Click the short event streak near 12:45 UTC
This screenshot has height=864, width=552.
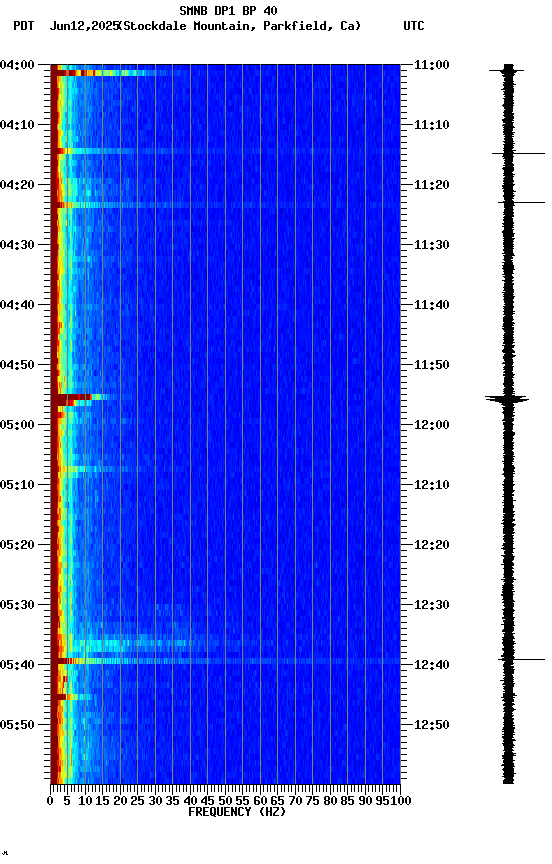pos(72,697)
